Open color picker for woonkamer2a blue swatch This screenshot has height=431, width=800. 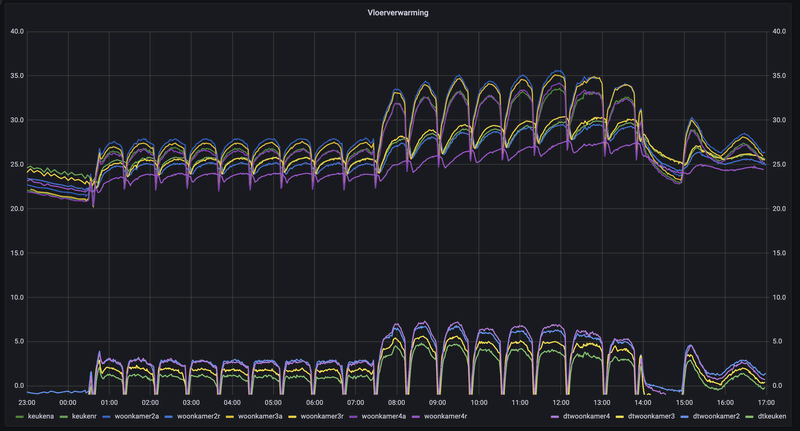pos(107,417)
